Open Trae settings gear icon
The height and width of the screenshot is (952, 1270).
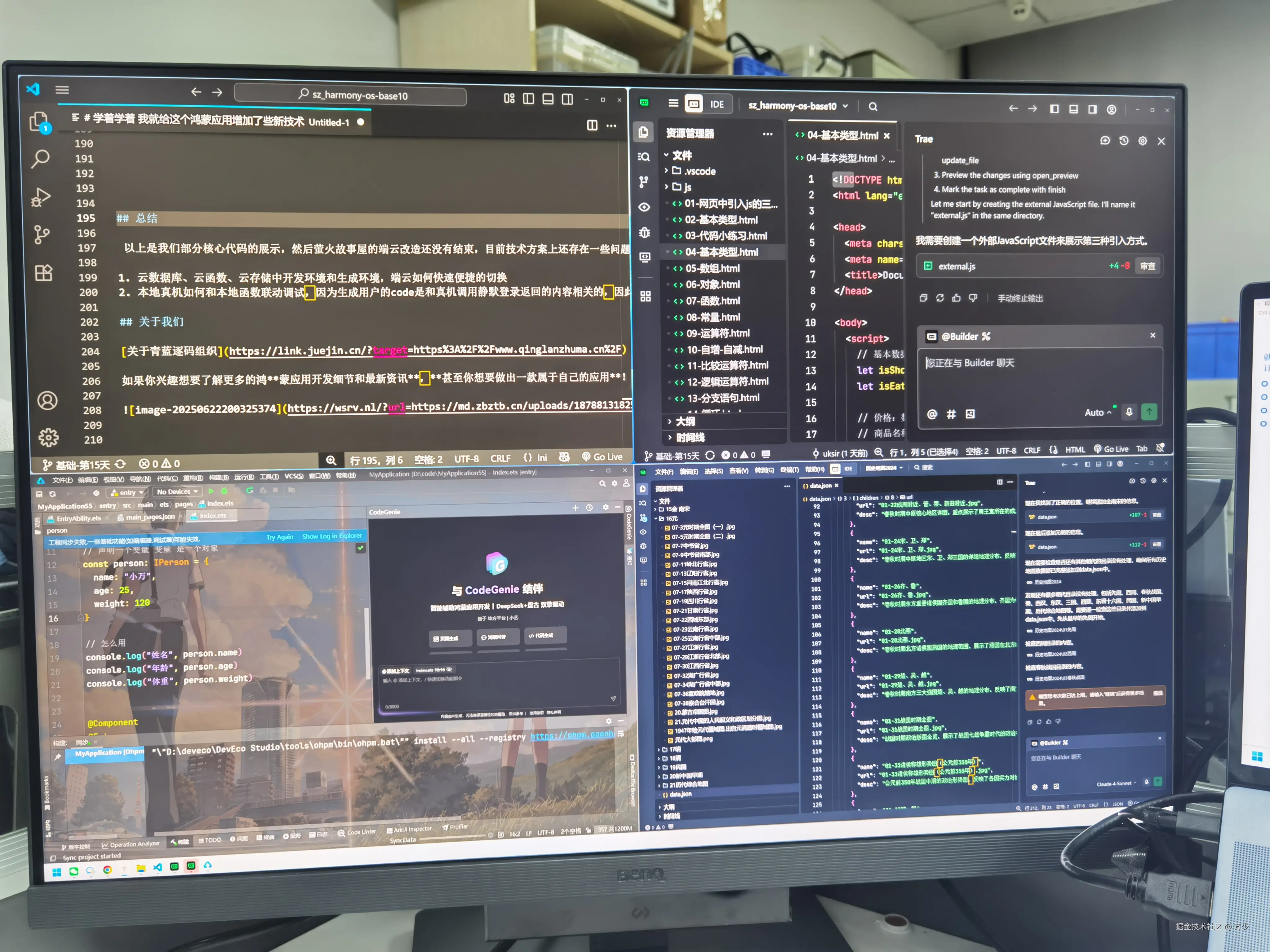tap(1143, 141)
